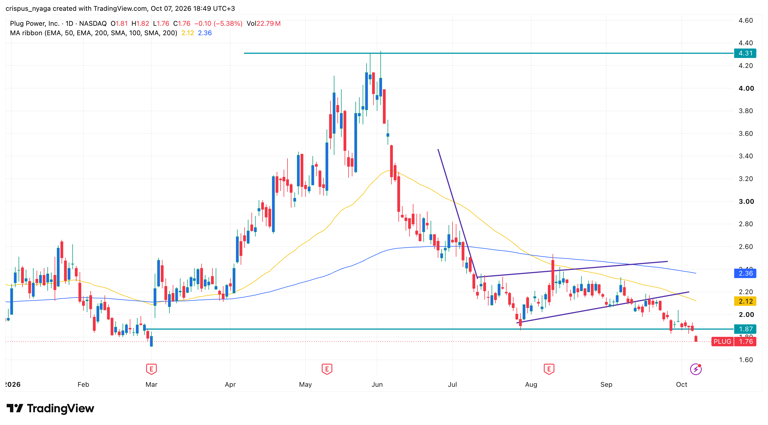Click the 1.60 price axis label

coord(746,359)
